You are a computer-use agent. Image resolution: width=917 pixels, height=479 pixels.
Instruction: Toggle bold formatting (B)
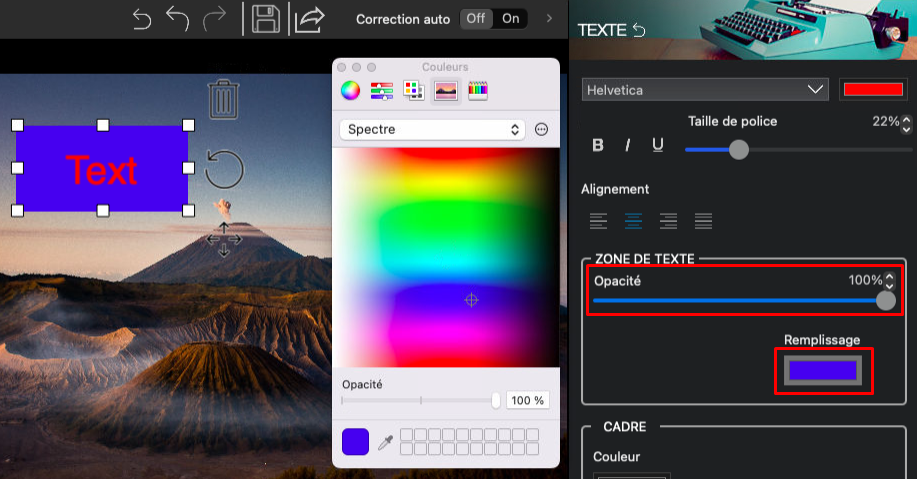[x=598, y=145]
